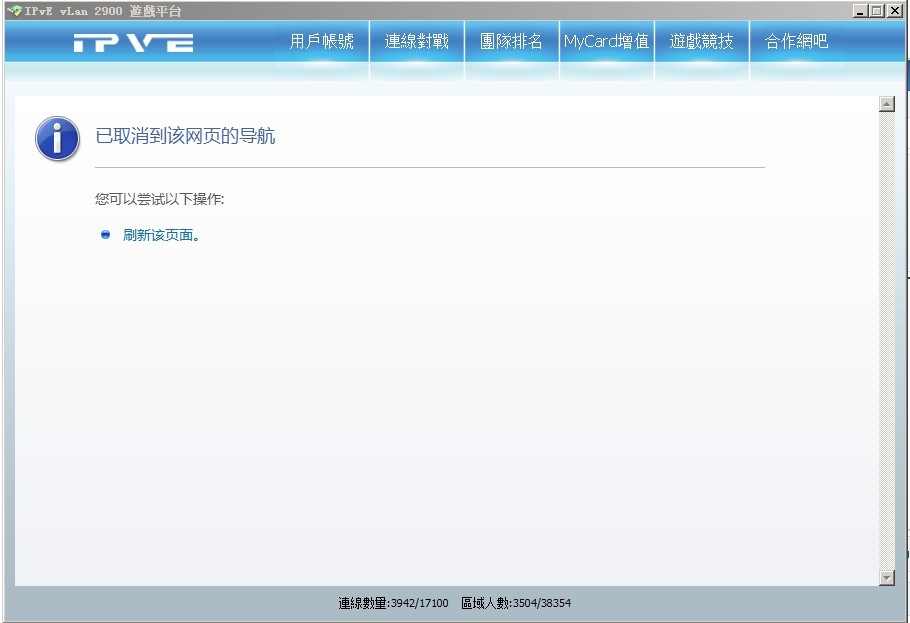
Task: Close the IPvE vLan window
Action: coord(894,10)
